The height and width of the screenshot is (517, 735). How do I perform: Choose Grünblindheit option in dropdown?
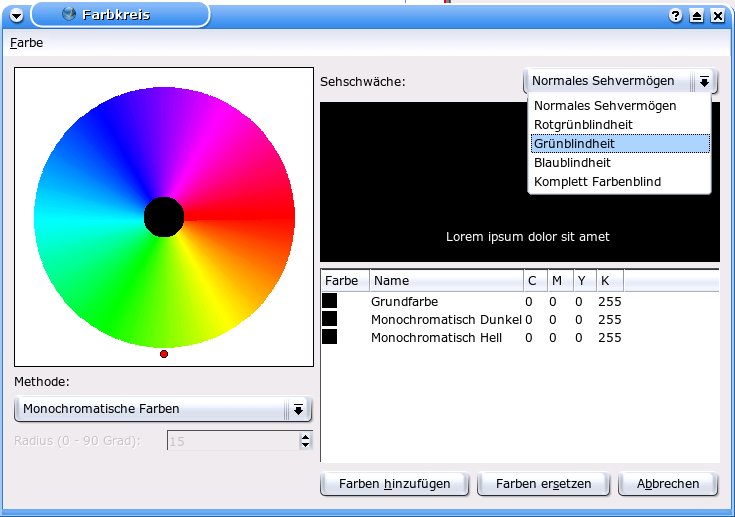[574, 144]
